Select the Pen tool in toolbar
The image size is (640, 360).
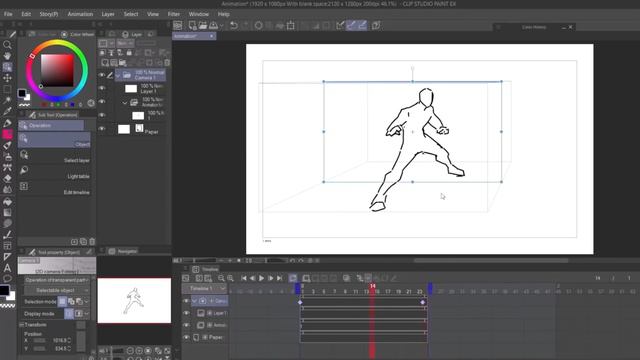[7, 122]
